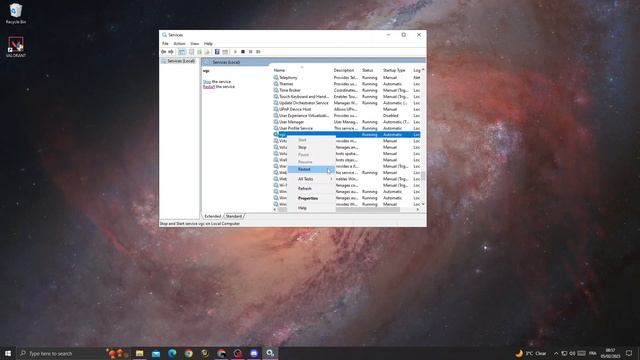Open the VALORANT desktop shortcut
This screenshot has height=360, width=640.
click(x=16, y=47)
